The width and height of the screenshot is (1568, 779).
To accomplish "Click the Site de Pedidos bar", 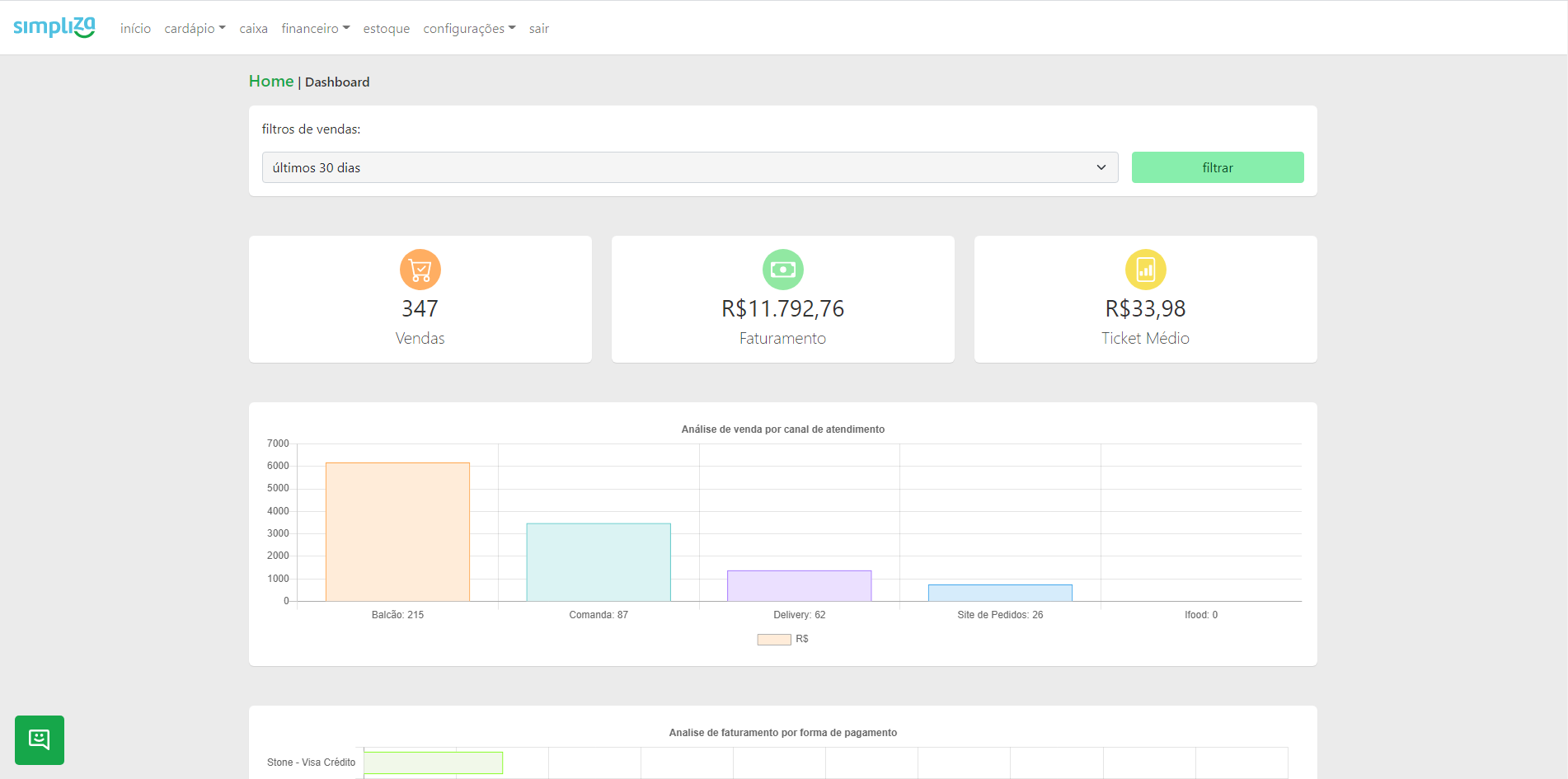I will (1000, 593).
